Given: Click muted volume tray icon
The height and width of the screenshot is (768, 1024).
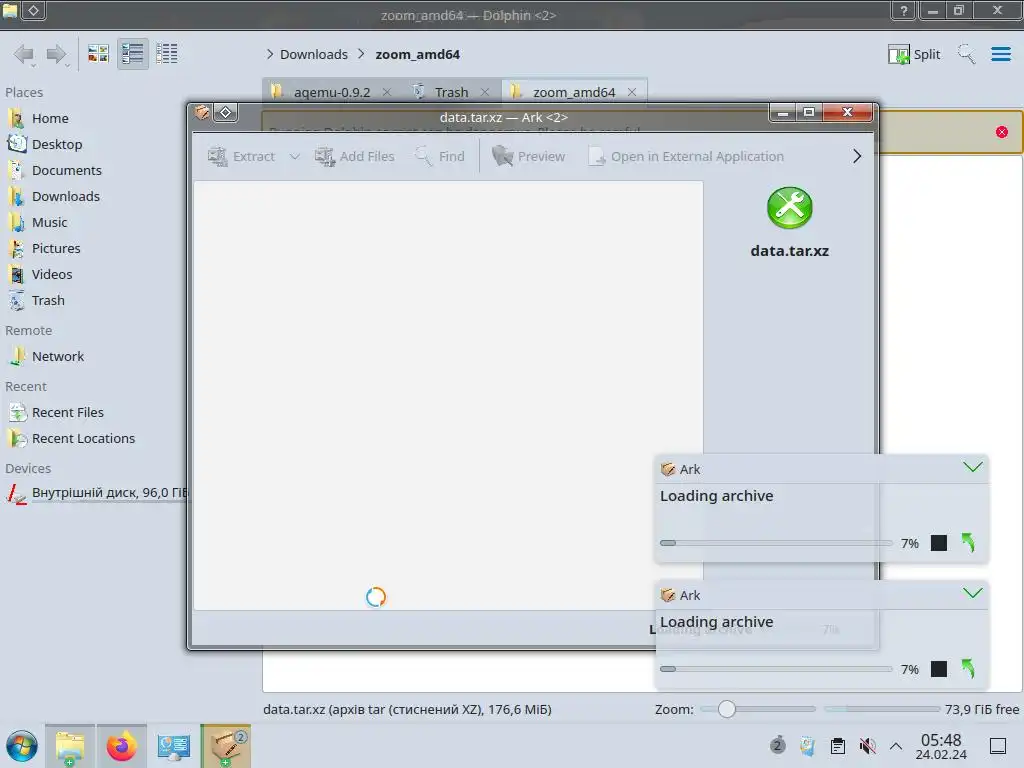Looking at the screenshot, I should pos(867,745).
